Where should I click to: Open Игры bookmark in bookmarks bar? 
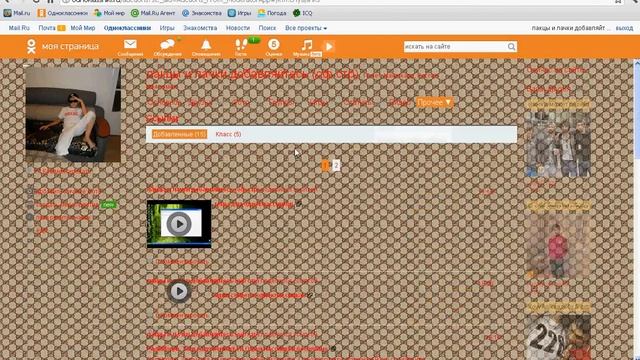240,13
